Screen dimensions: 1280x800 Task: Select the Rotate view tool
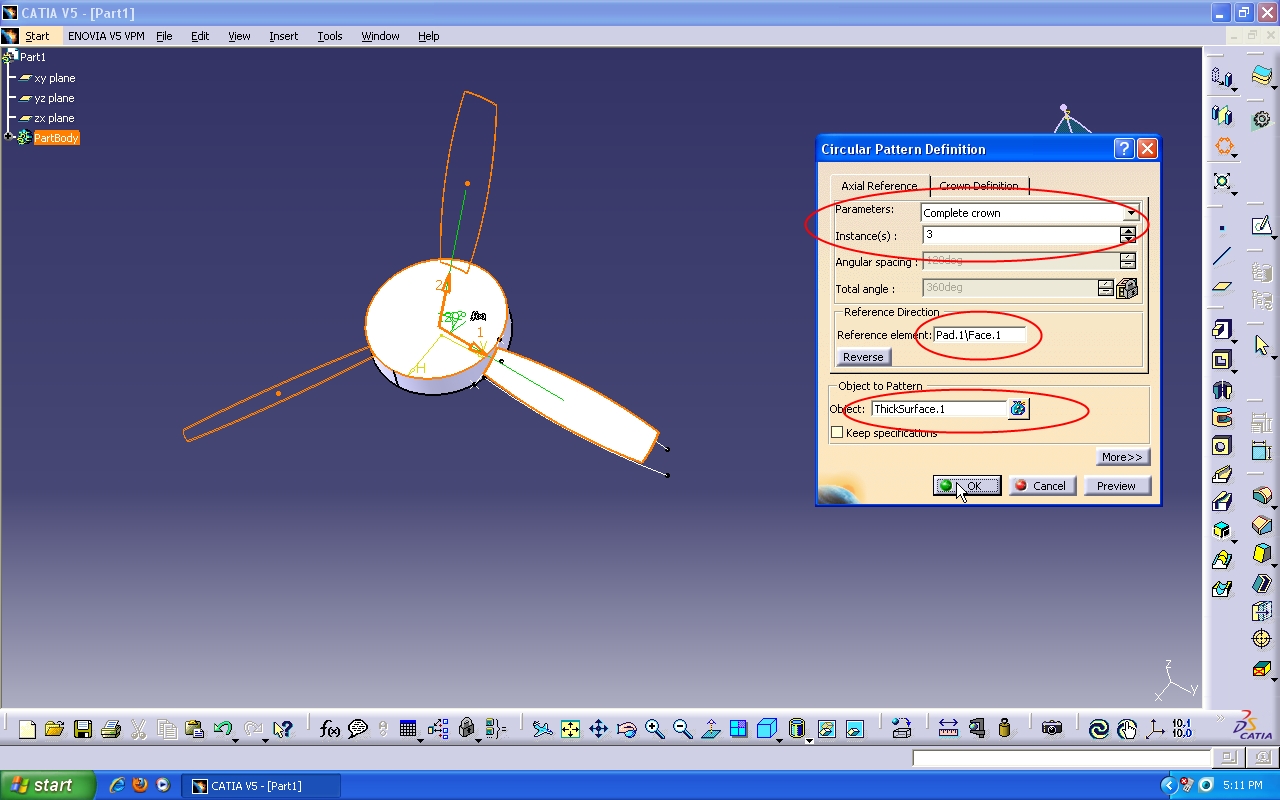tap(626, 729)
